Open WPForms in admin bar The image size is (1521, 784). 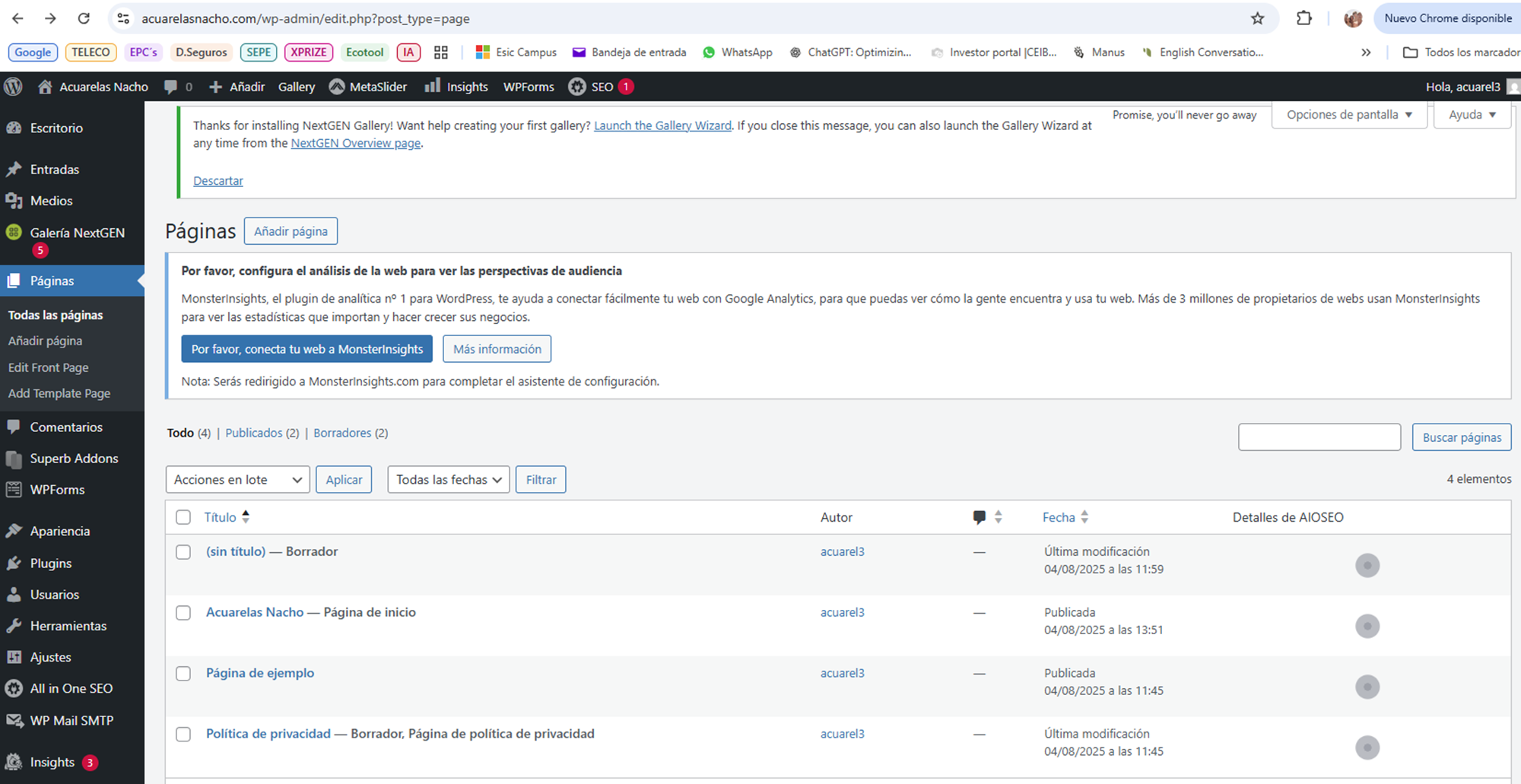[x=529, y=87]
